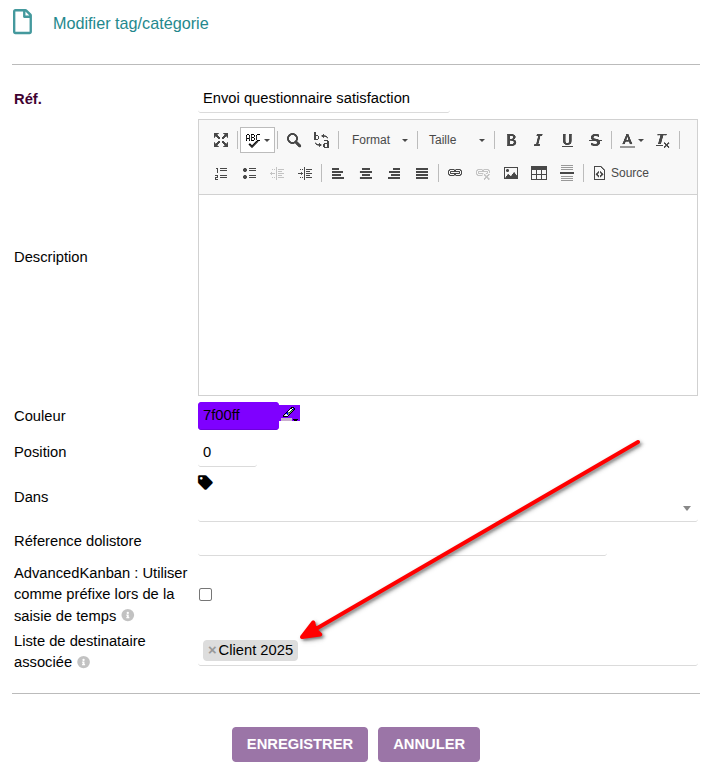
Task: Open the color picker pencil icon
Action: [x=290, y=413]
